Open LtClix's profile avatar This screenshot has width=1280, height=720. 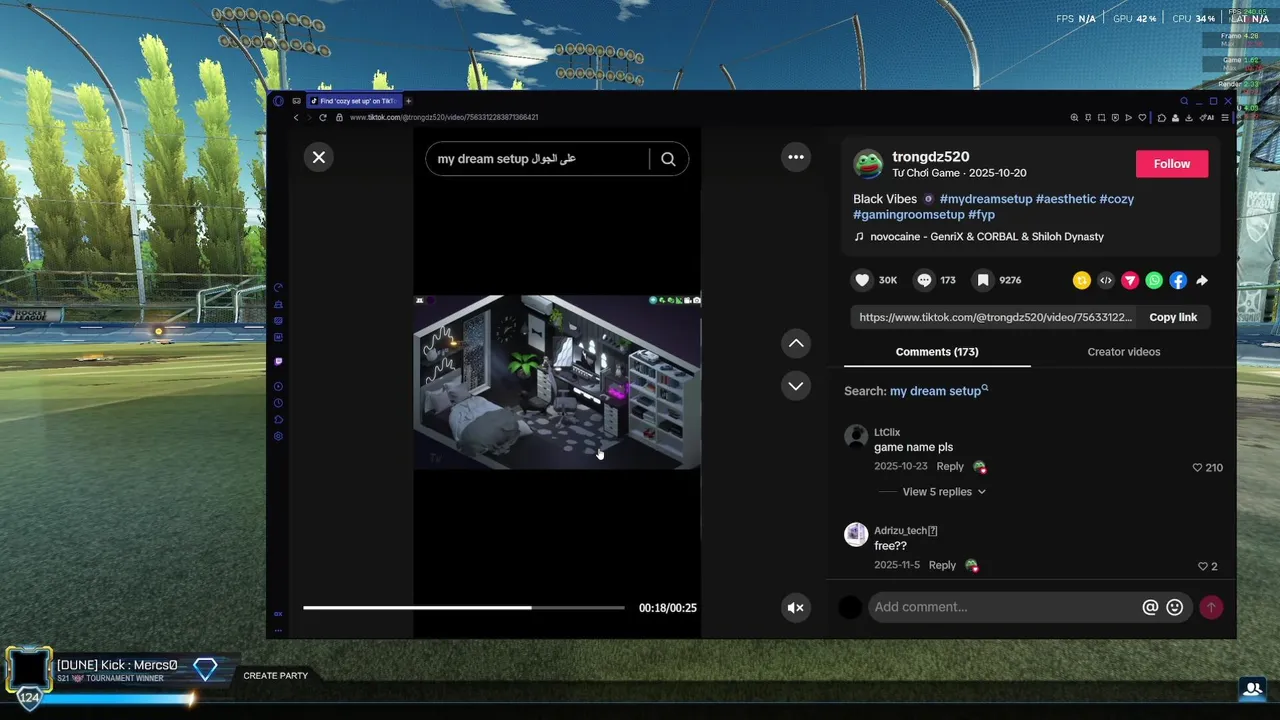856,436
